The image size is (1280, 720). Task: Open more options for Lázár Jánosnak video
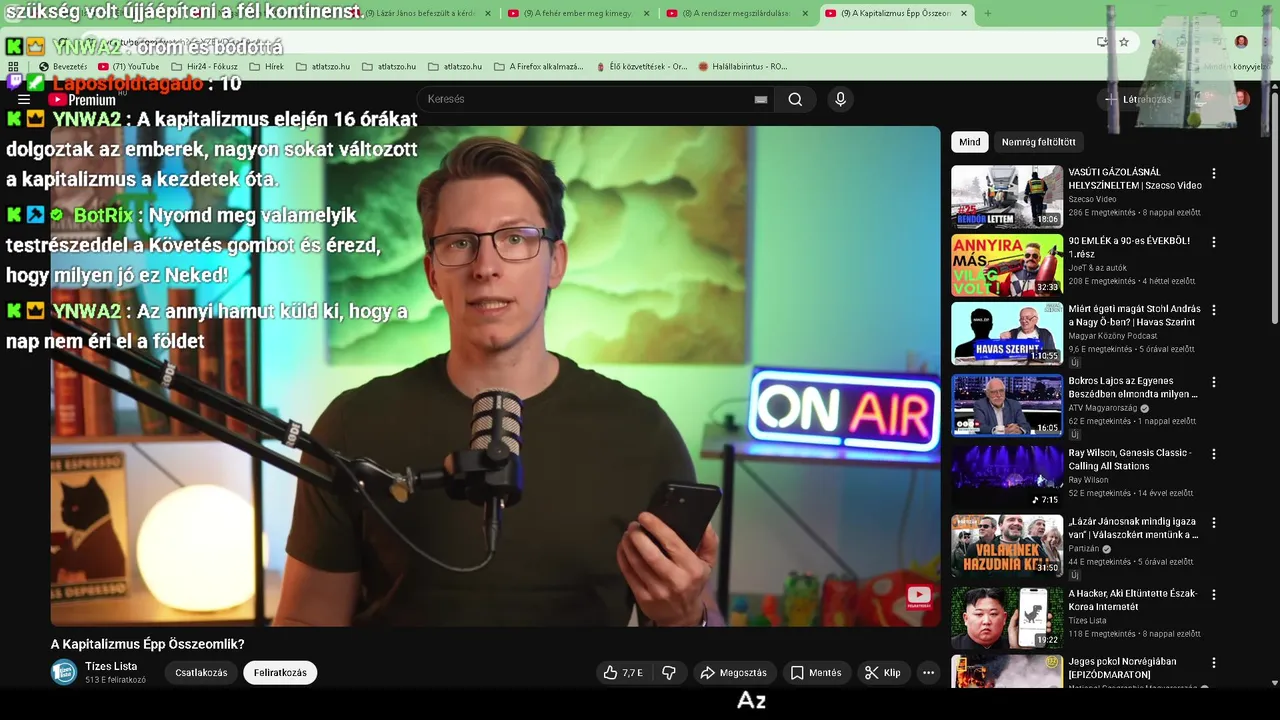[x=1214, y=522]
